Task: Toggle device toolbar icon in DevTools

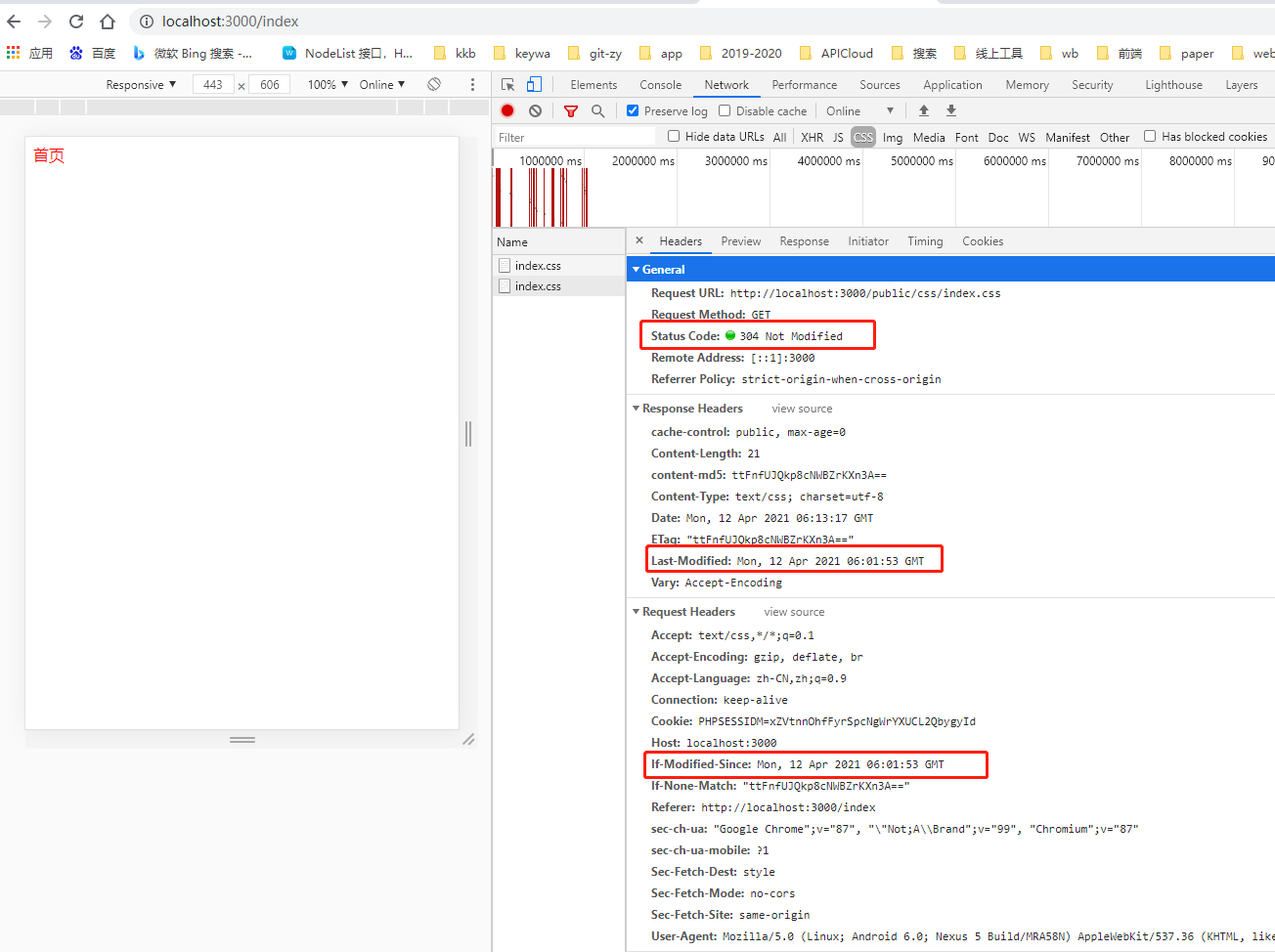Action: [x=534, y=84]
